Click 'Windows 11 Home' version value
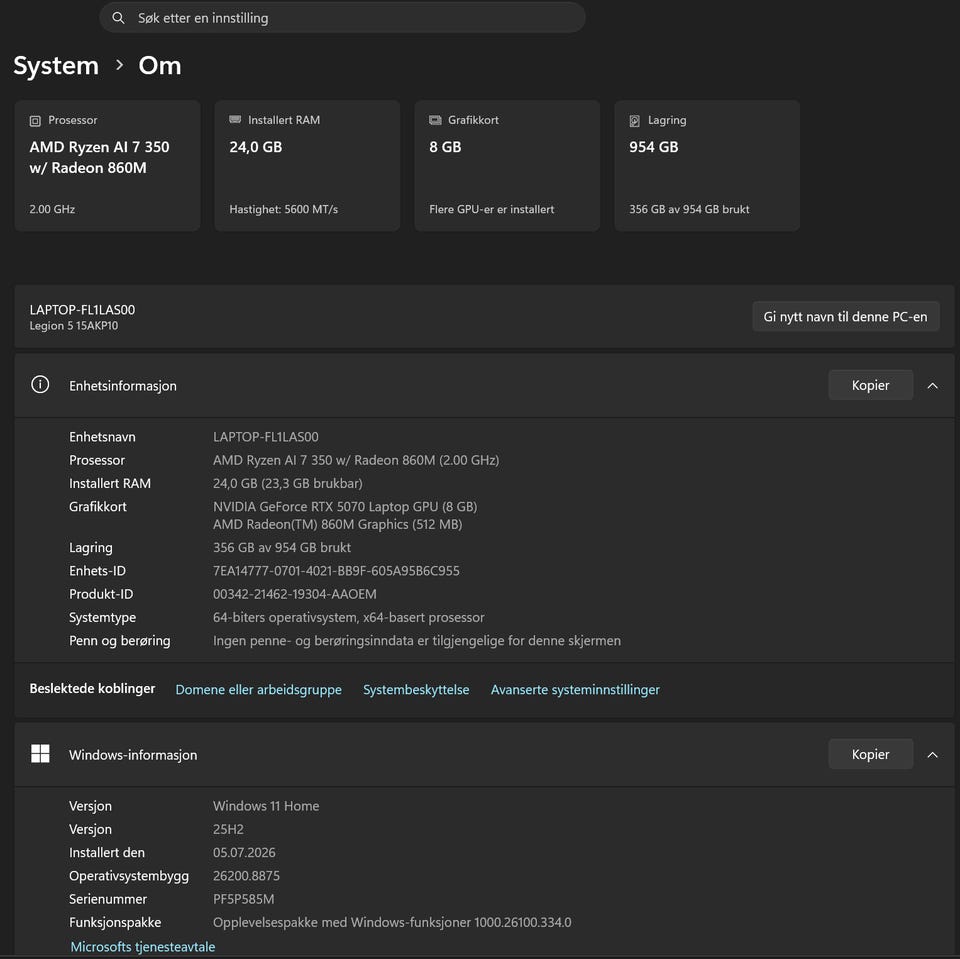960x959 pixels. tap(266, 806)
